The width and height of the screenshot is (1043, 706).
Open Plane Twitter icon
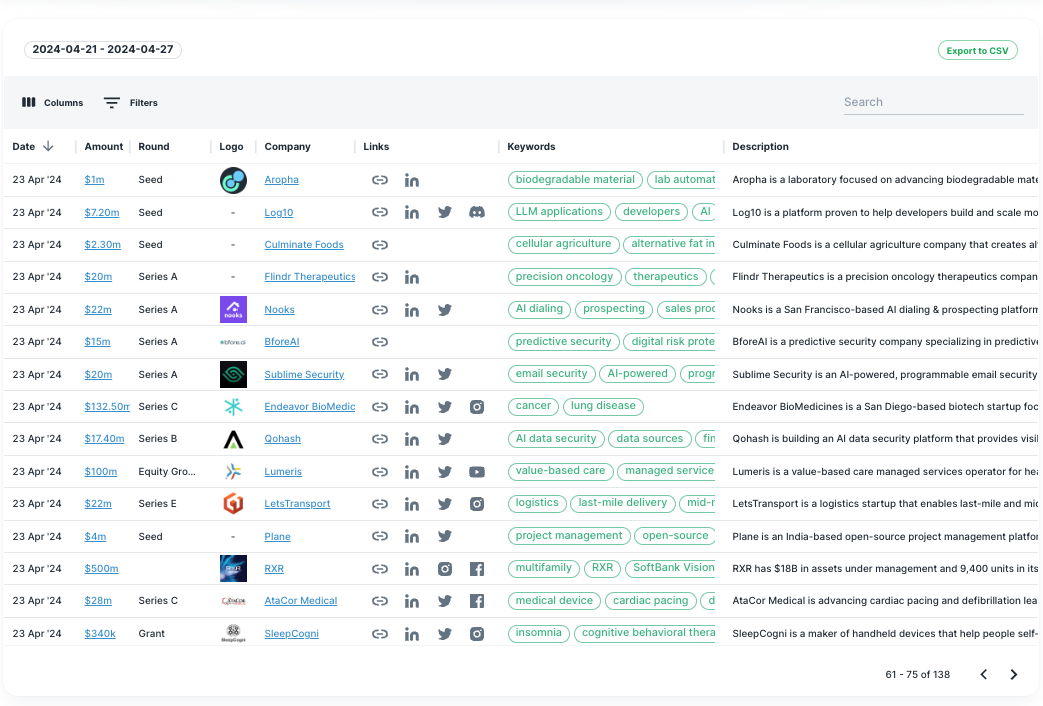[x=445, y=536]
